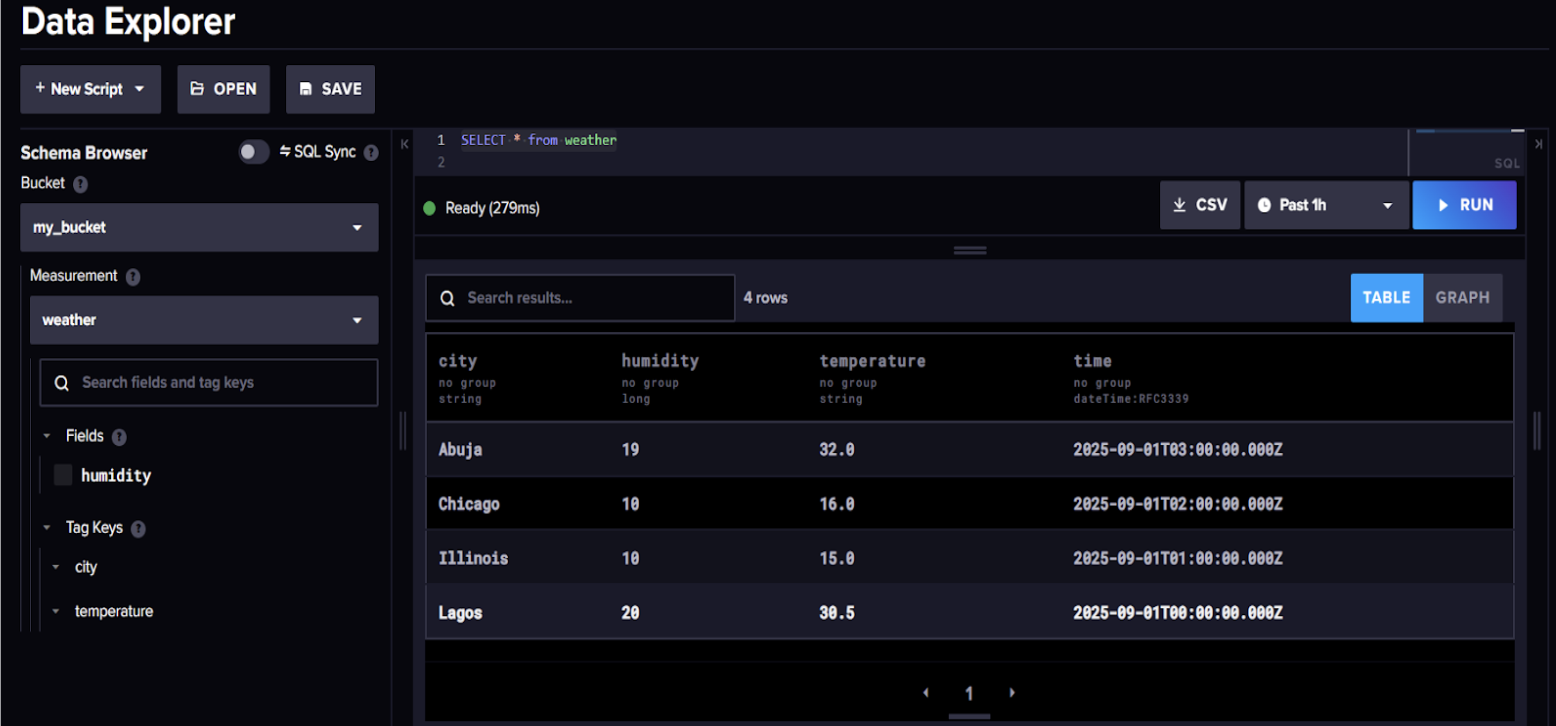Check the humidity field checkbox
The height and width of the screenshot is (726, 1556).
(x=62, y=475)
